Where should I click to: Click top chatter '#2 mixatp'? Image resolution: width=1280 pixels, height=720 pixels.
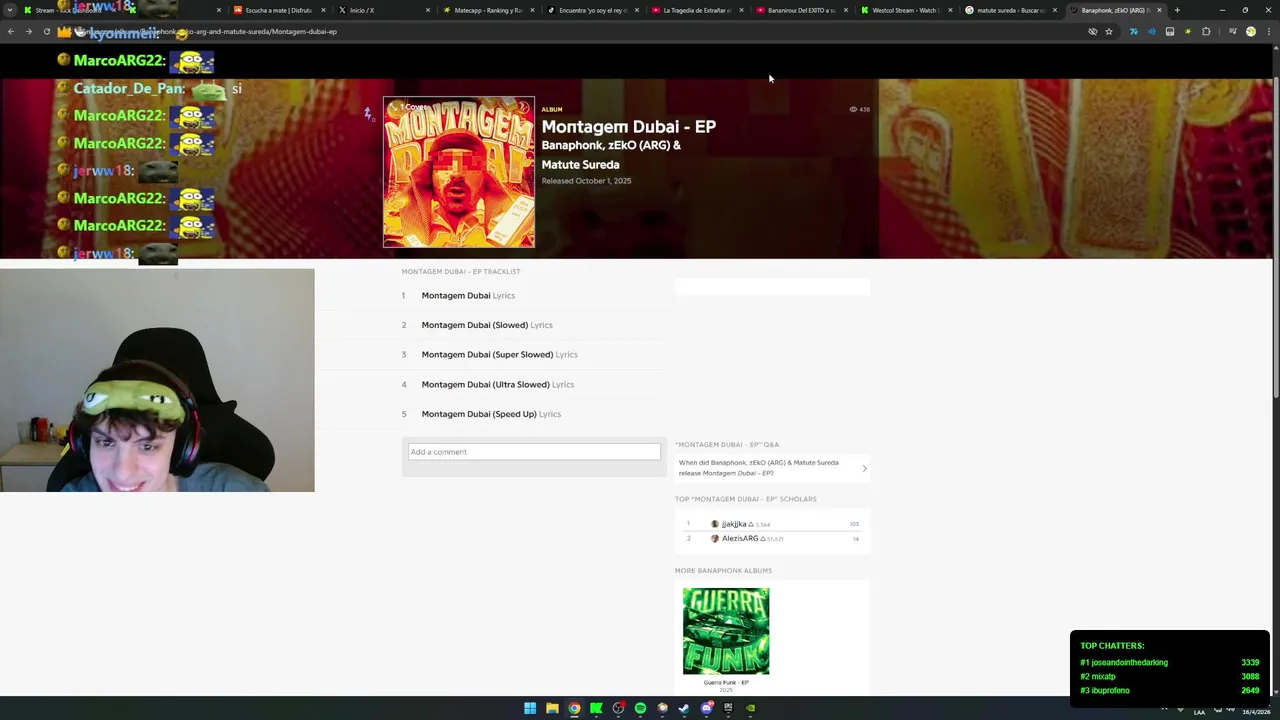tap(1097, 676)
